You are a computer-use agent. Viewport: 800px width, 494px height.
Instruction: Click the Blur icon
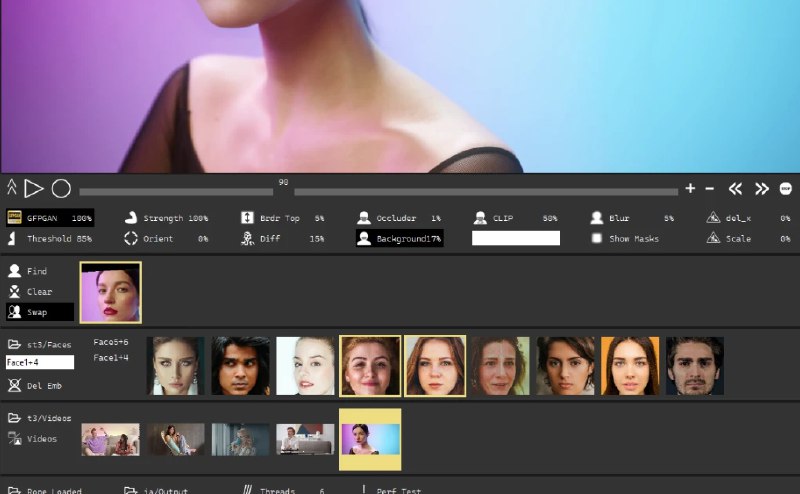click(x=596, y=218)
